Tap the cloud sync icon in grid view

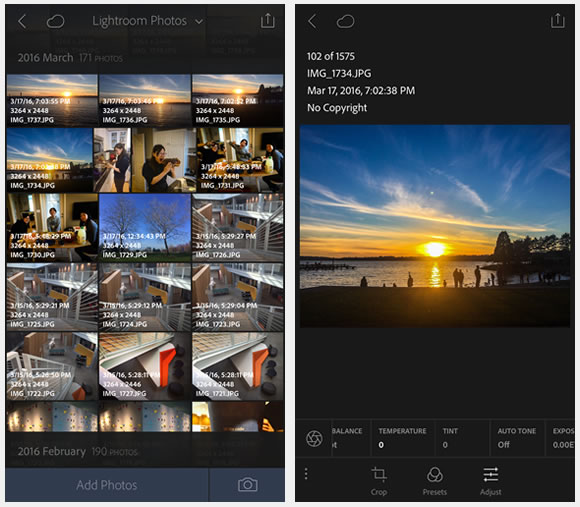click(55, 21)
